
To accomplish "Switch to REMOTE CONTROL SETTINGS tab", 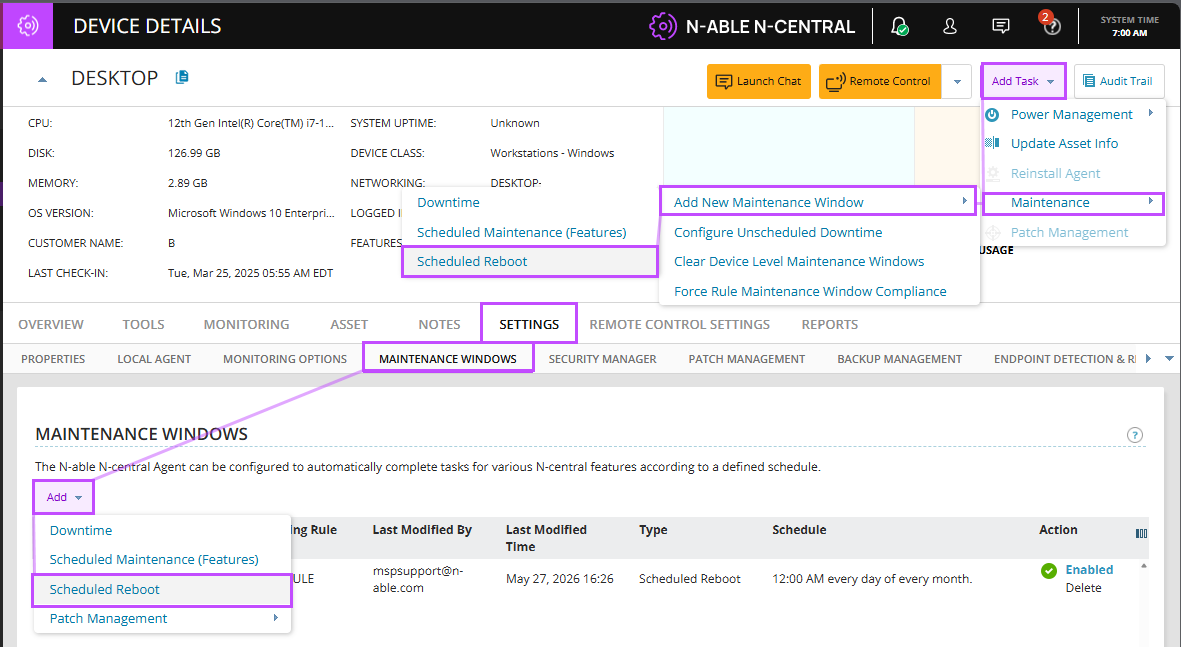I will pyautogui.click(x=679, y=325).
